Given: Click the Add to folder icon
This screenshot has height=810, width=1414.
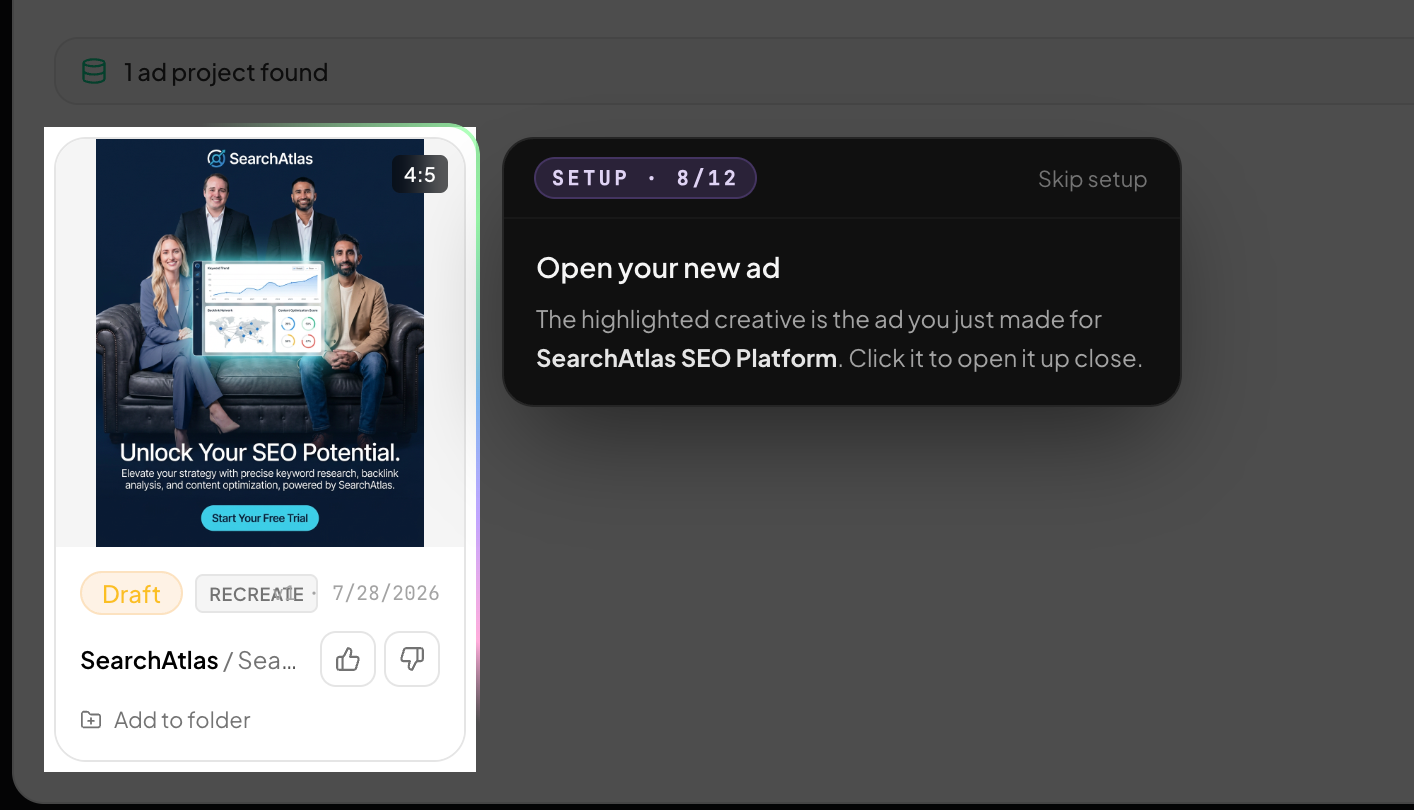Looking at the screenshot, I should (91, 720).
